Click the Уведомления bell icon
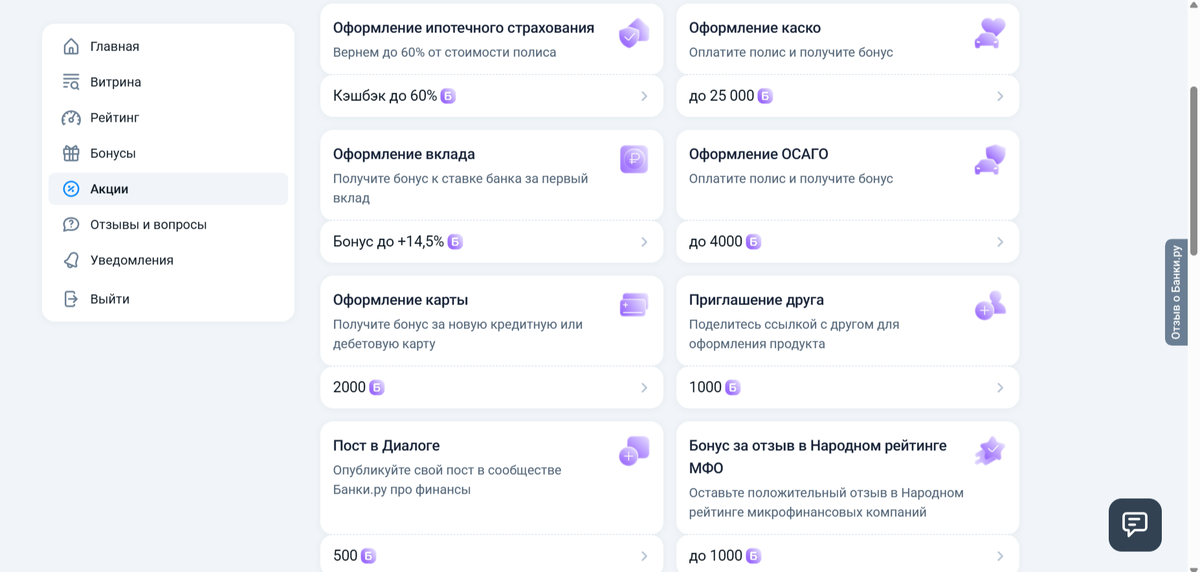1200x572 pixels. (x=71, y=260)
